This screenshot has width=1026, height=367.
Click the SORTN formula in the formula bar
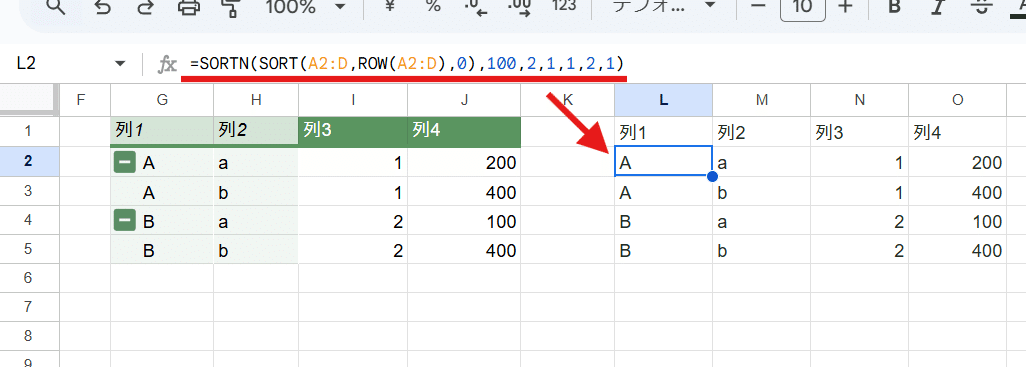coord(407,63)
